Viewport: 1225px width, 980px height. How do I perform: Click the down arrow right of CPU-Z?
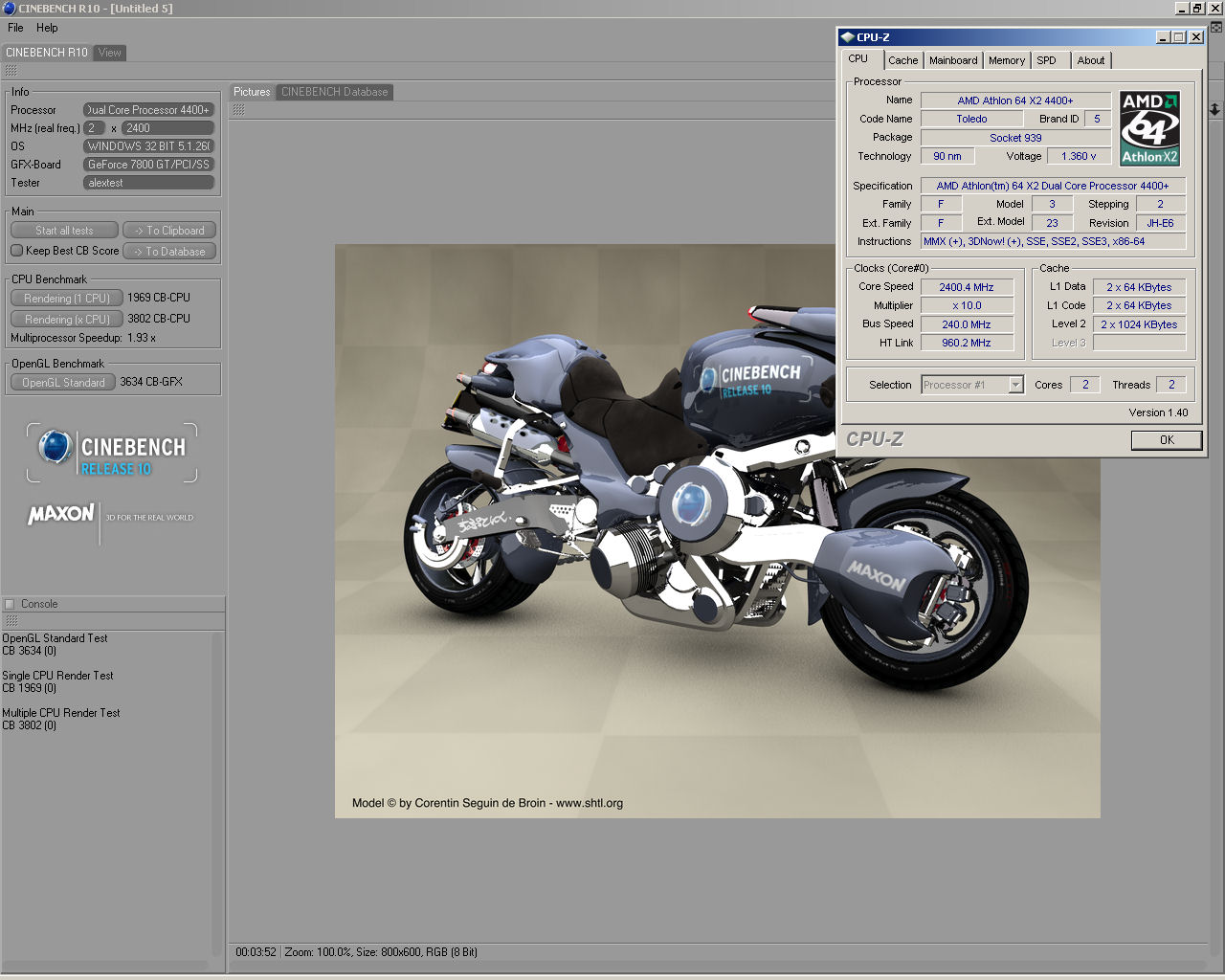point(1214,110)
